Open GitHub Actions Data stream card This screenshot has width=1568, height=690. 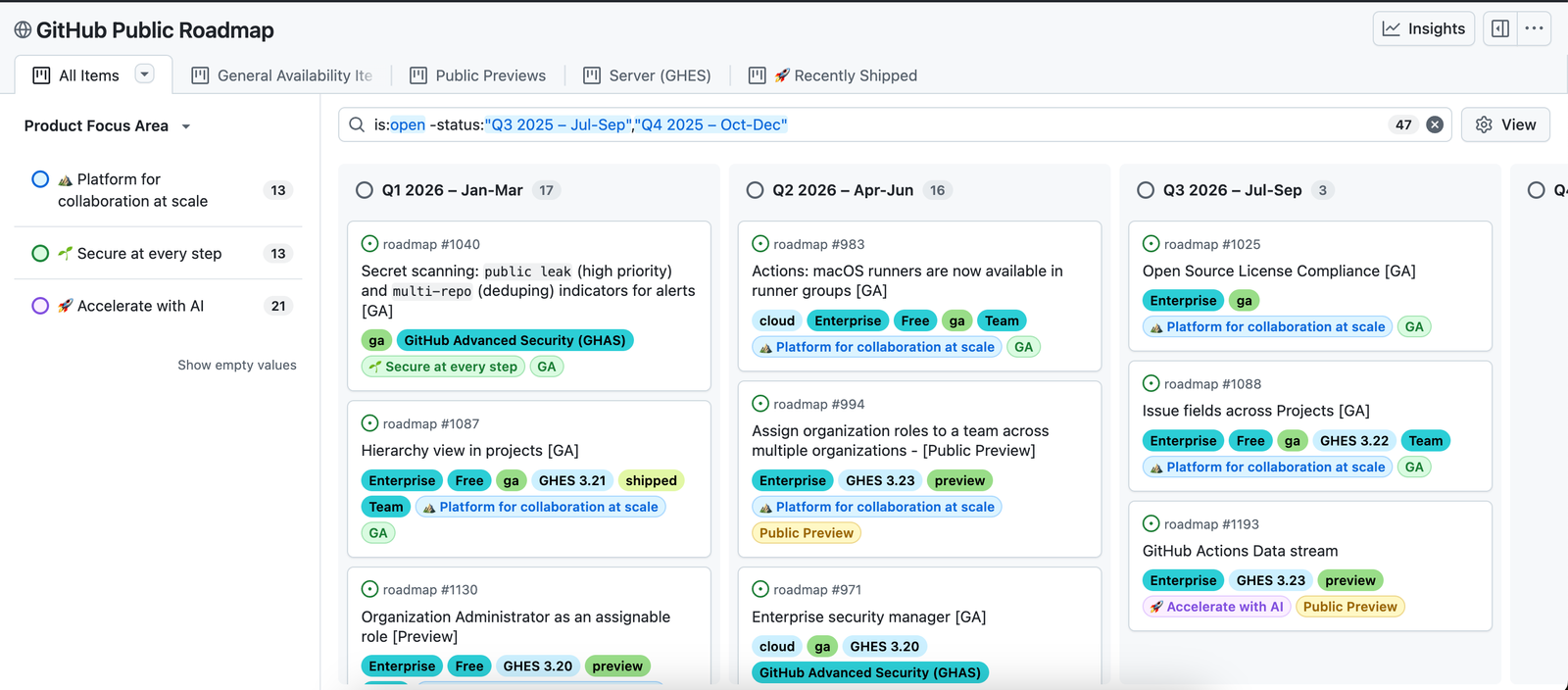[x=1240, y=552]
